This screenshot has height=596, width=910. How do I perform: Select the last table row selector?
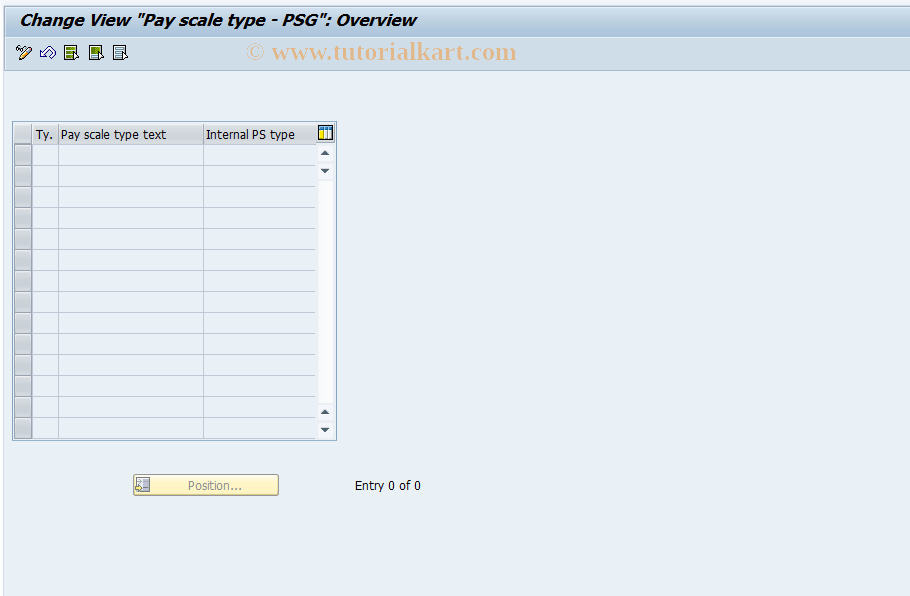(23, 428)
